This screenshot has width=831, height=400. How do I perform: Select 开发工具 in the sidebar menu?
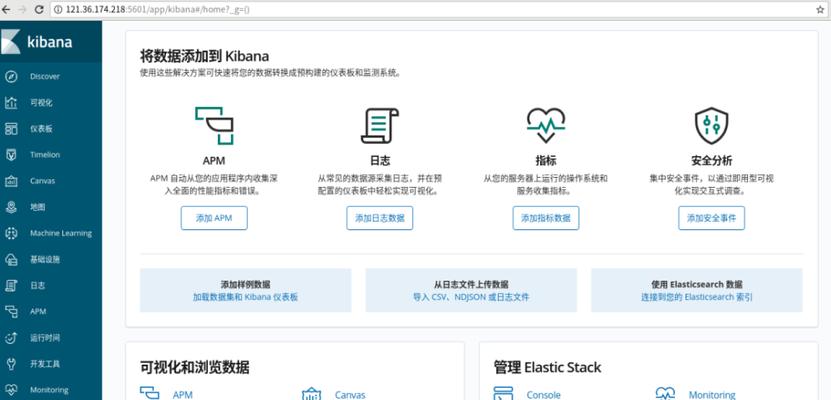(x=45, y=364)
